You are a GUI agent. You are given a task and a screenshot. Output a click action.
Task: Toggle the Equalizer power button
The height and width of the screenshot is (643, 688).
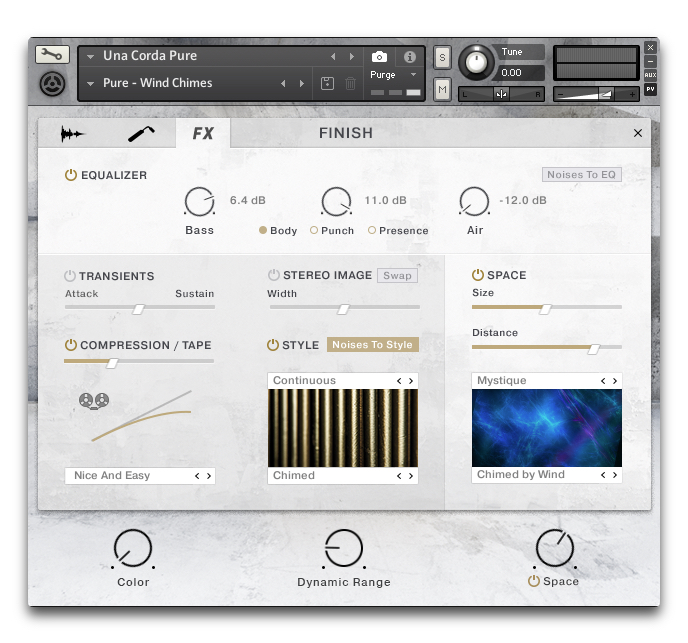[x=71, y=175]
